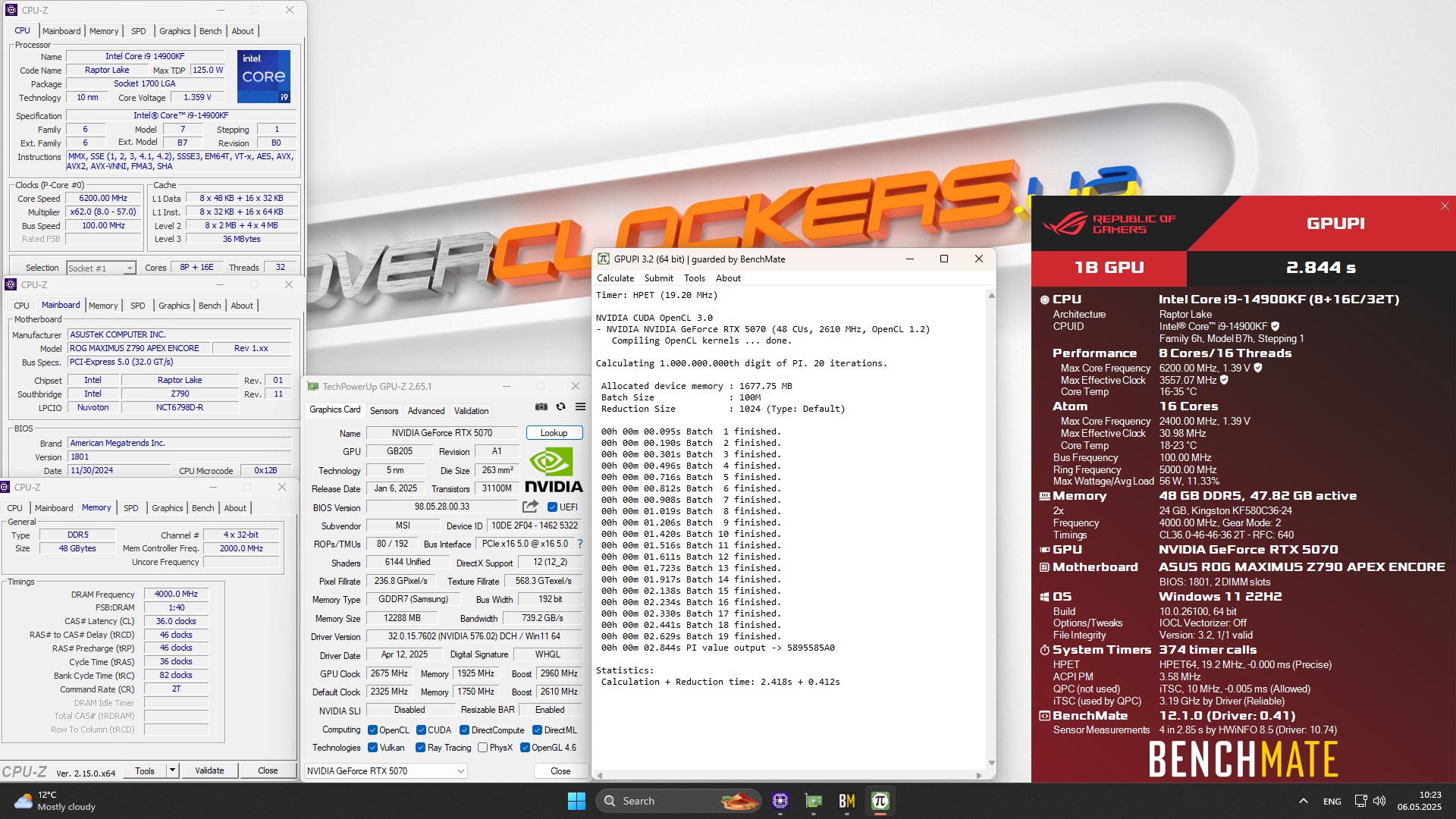Click taskbar Search box

(x=679, y=801)
